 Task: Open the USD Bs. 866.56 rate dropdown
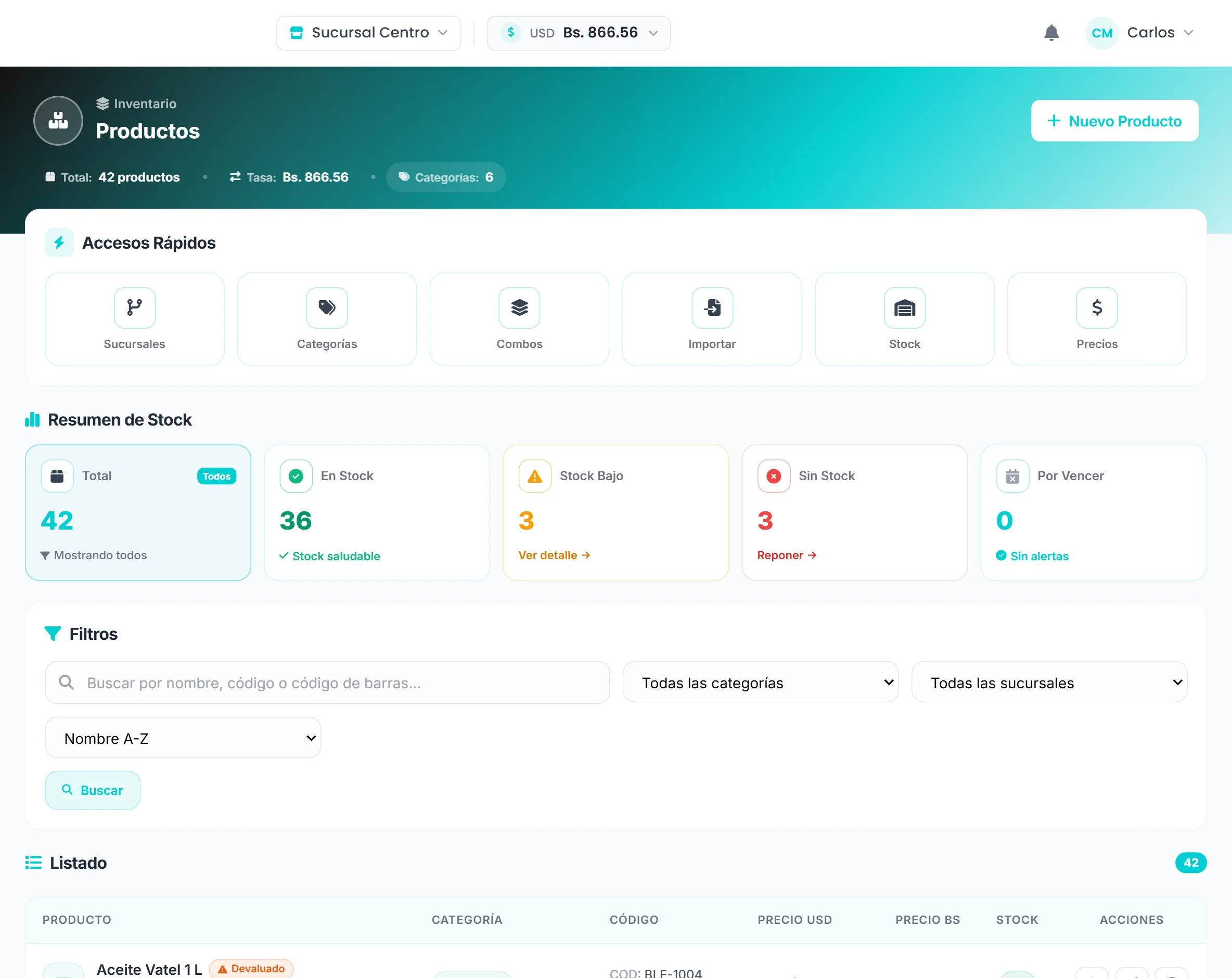point(579,33)
